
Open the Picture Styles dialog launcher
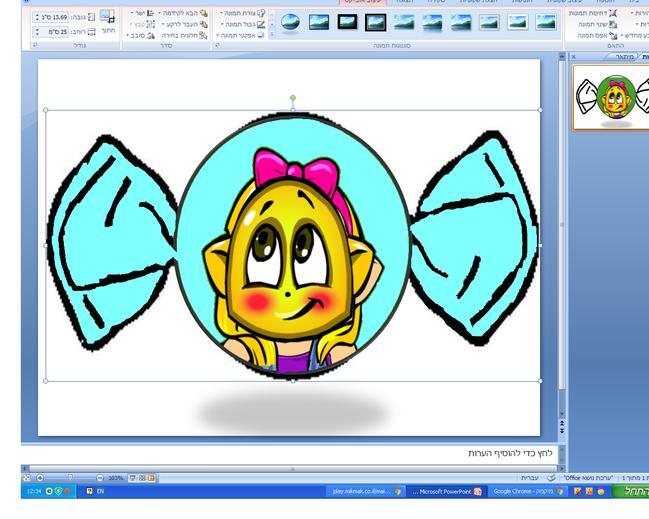tap(218, 45)
